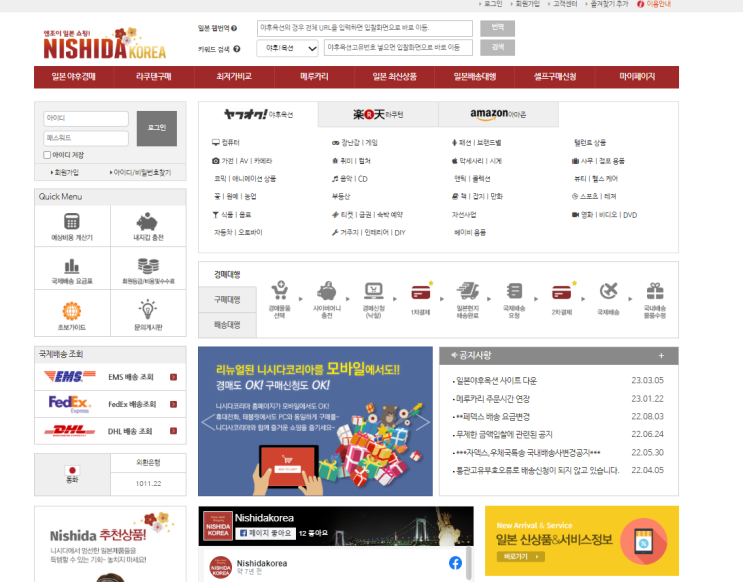Click the 바로가기 button on yellow banner
The height and width of the screenshot is (582, 743).
click(x=521, y=556)
